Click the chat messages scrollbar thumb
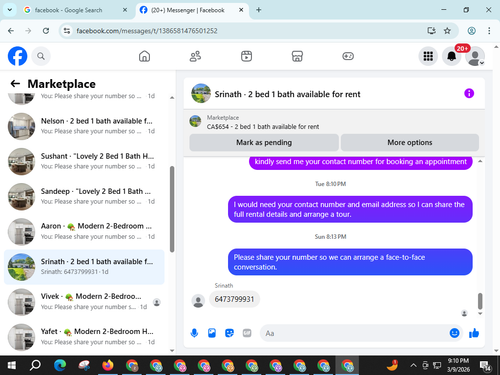 click(480, 301)
